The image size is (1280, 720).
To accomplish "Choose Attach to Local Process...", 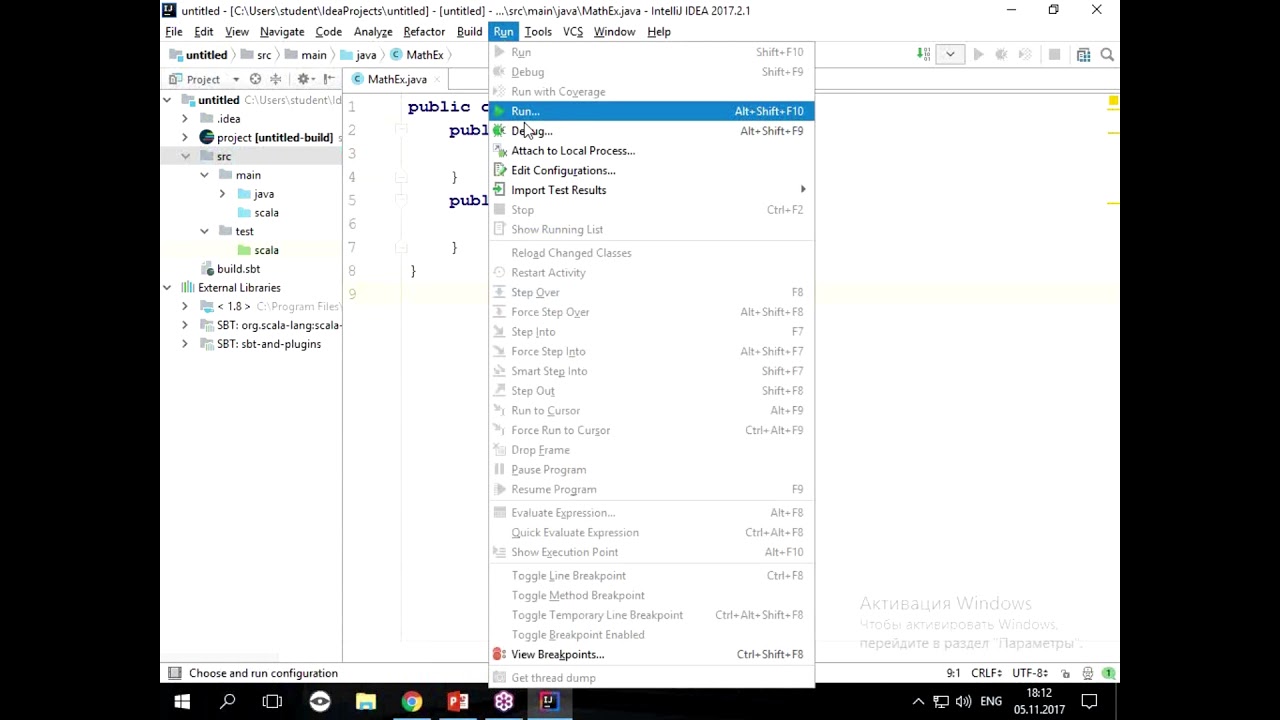I will (651, 151).
